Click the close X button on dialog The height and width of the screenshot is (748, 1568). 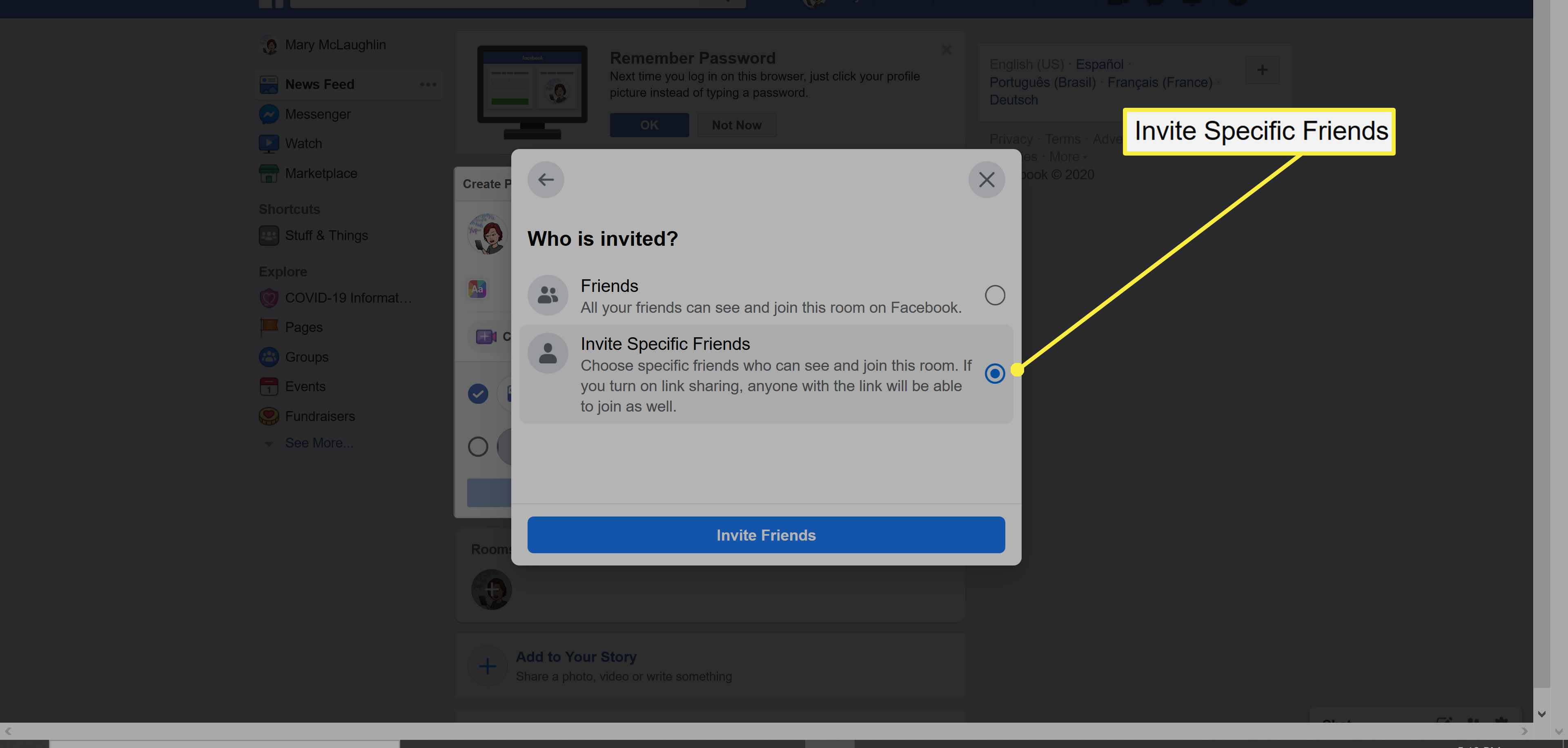click(987, 179)
